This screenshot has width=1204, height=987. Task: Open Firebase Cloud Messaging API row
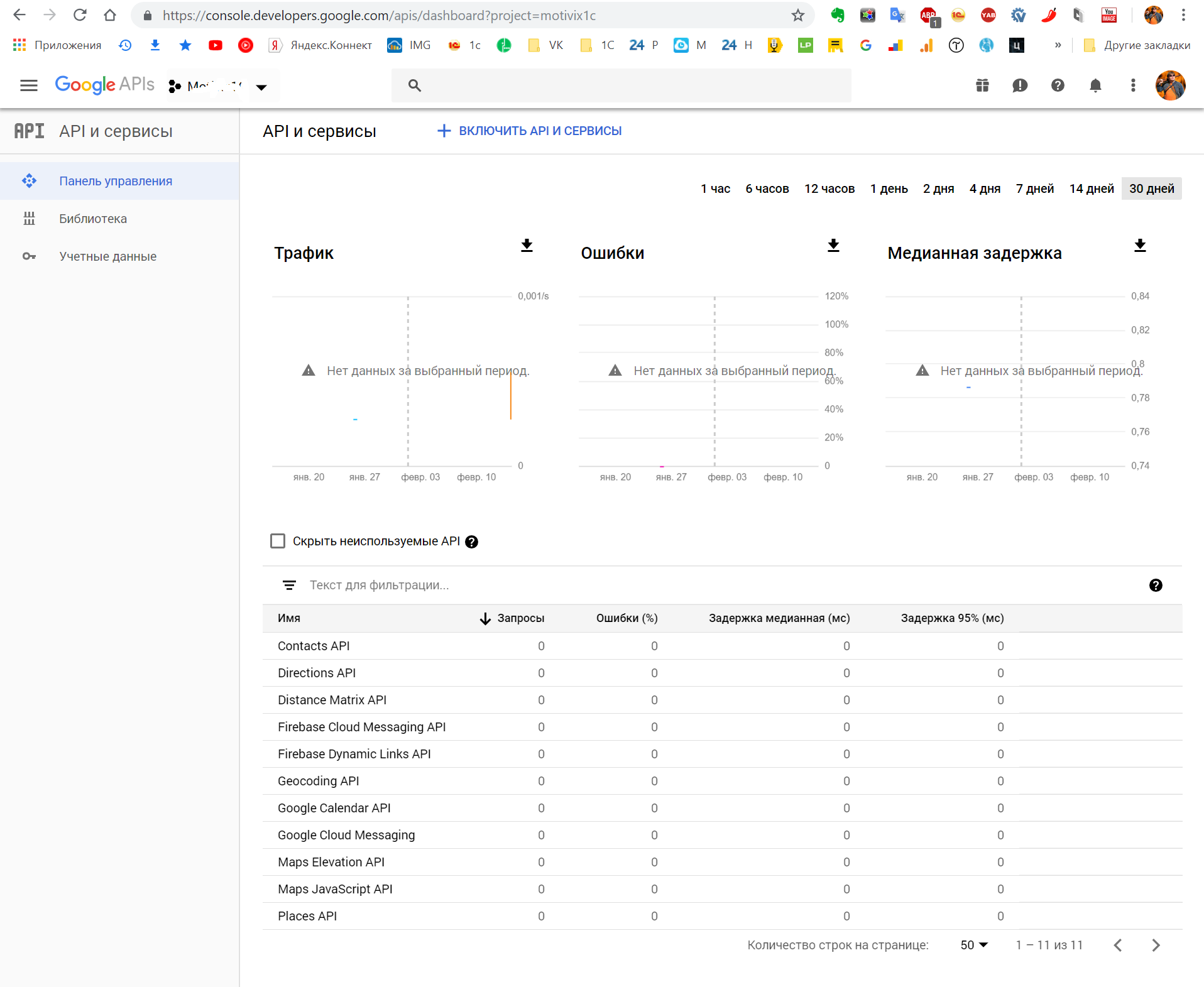pos(722,727)
